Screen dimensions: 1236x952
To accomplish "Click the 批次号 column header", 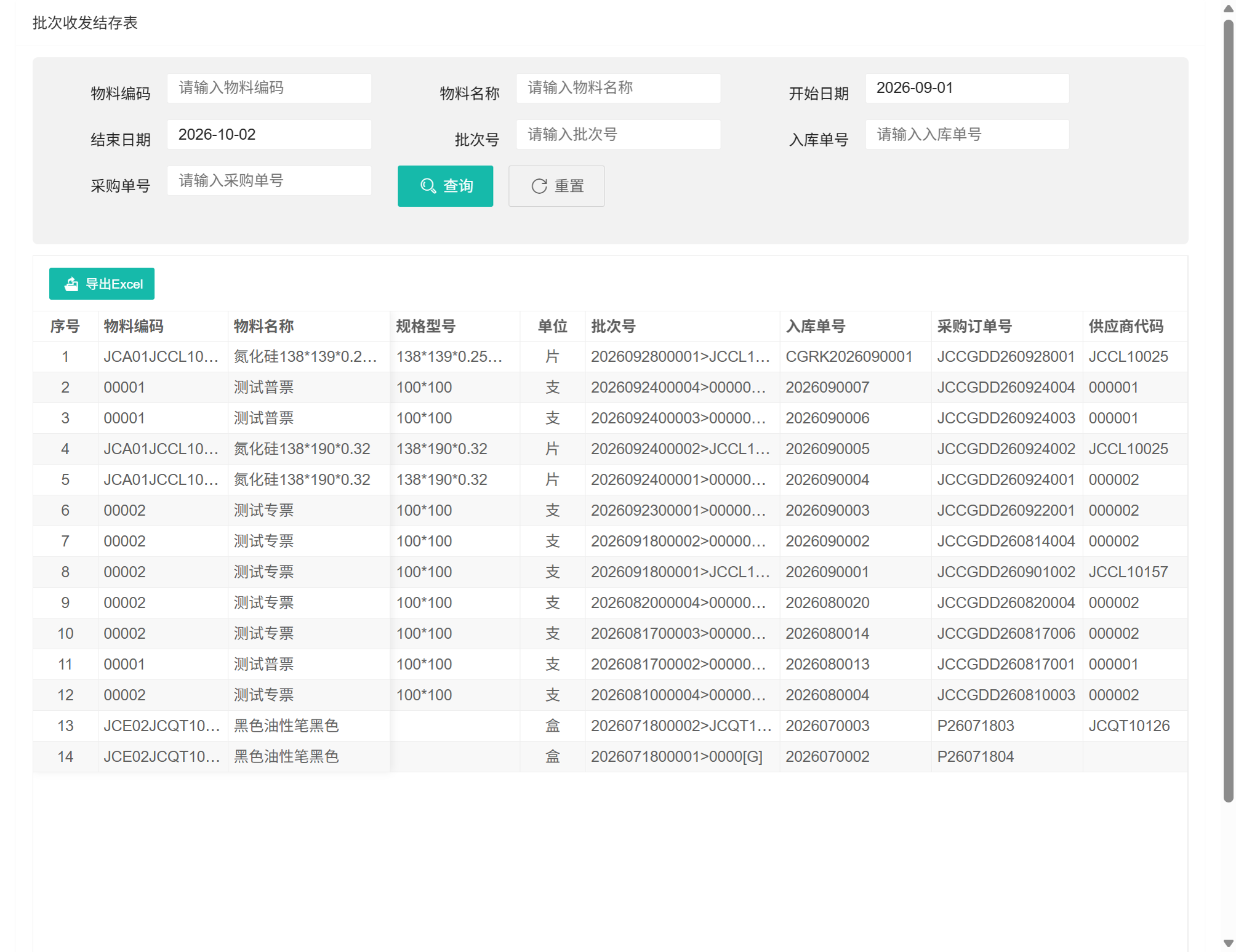I will (x=682, y=326).
